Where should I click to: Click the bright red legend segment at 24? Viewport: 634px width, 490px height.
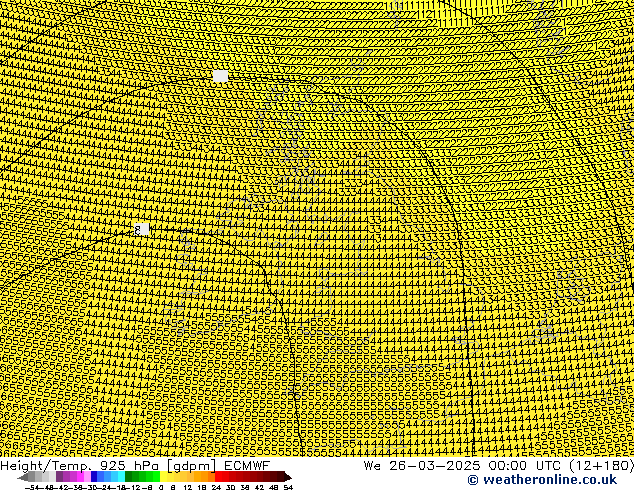tap(218, 477)
